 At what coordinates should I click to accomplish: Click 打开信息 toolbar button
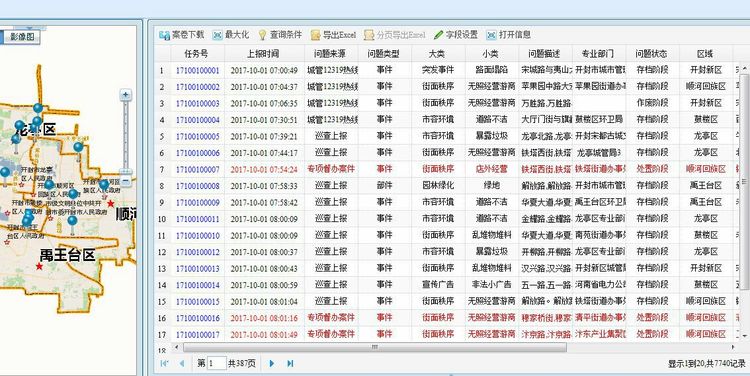click(508, 34)
